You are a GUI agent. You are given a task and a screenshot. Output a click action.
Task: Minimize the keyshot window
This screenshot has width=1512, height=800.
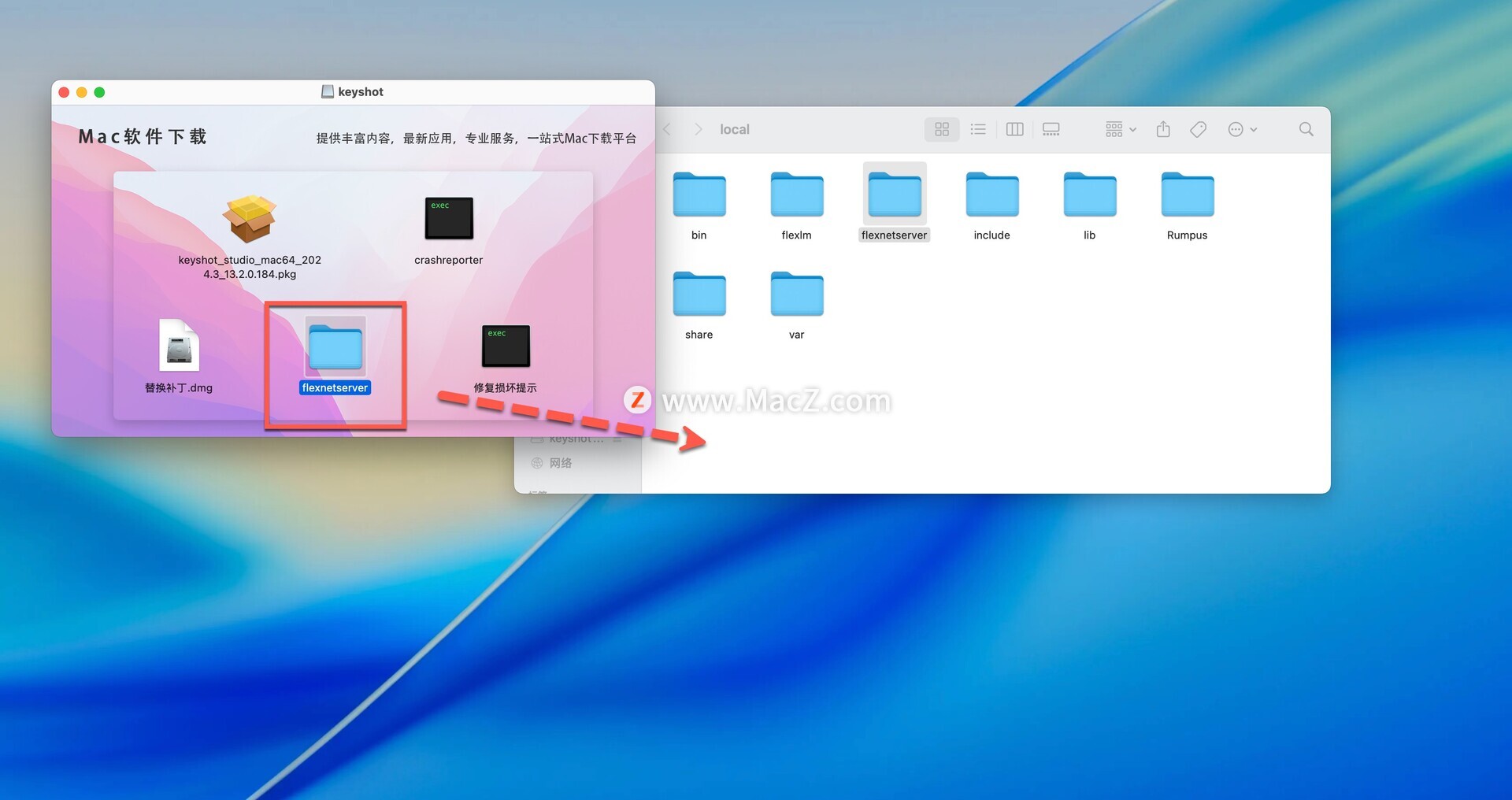point(82,92)
